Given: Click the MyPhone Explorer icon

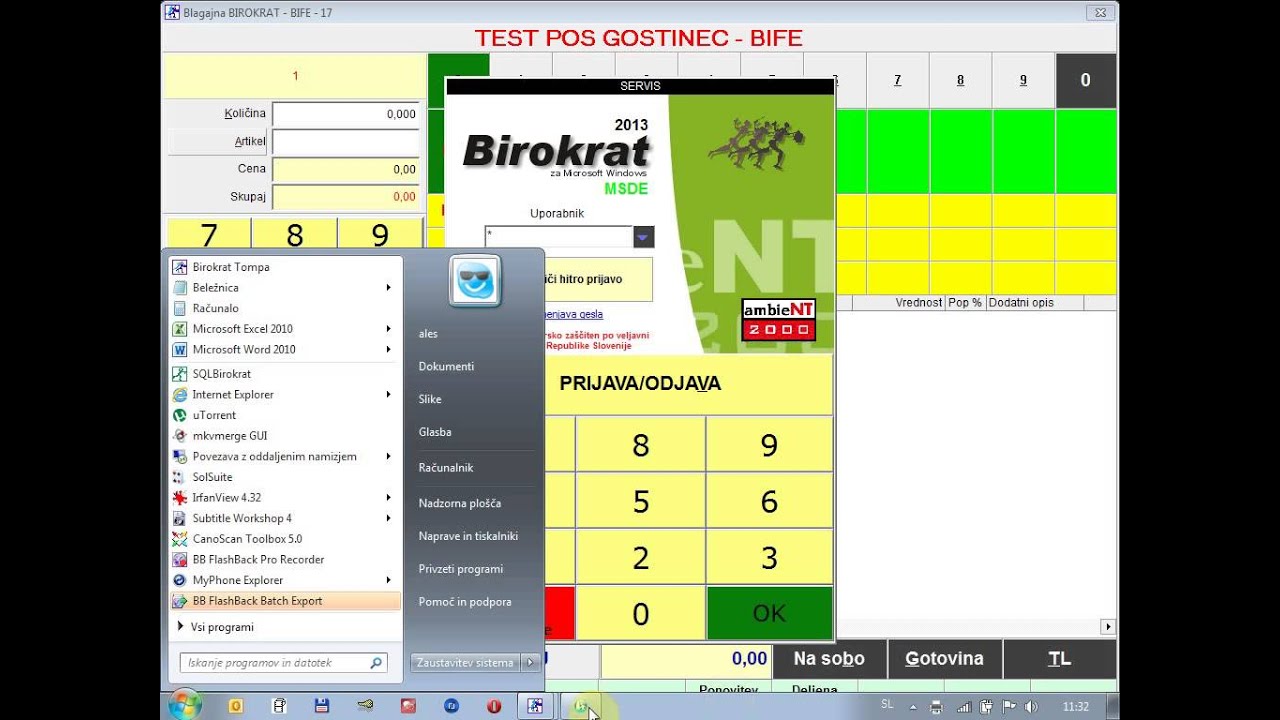Looking at the screenshot, I should pos(180,580).
